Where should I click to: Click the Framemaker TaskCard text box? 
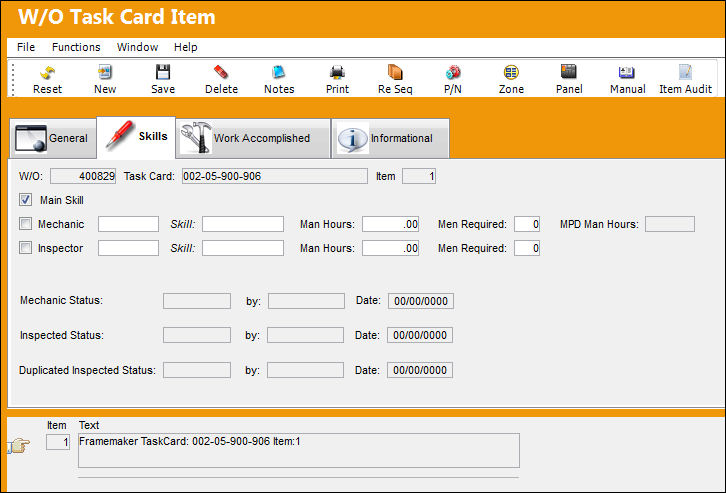tap(299, 450)
